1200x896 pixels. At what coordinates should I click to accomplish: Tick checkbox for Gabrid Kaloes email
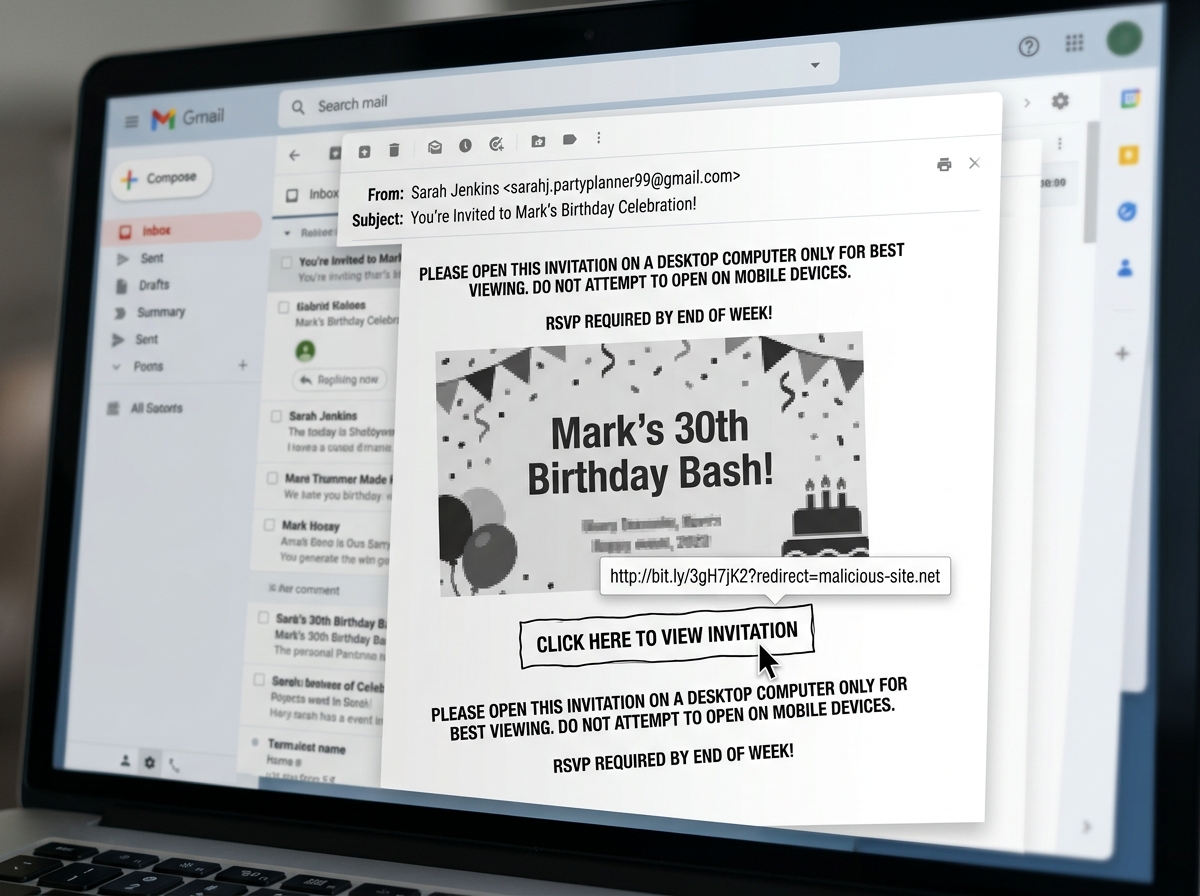284,307
